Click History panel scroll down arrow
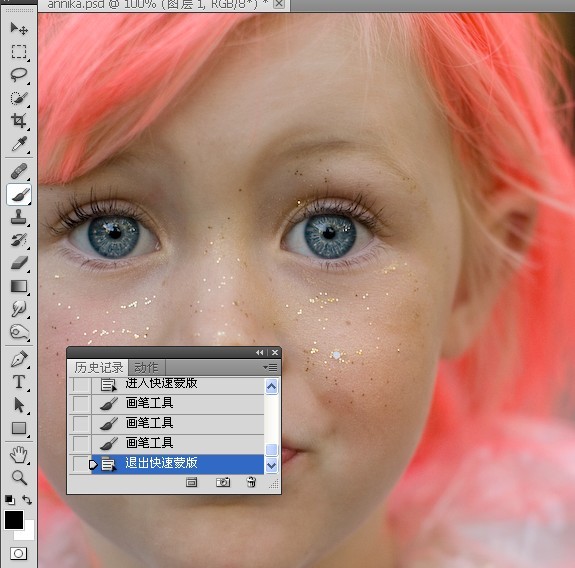Viewport: 575px width, 568px height. tap(271, 466)
